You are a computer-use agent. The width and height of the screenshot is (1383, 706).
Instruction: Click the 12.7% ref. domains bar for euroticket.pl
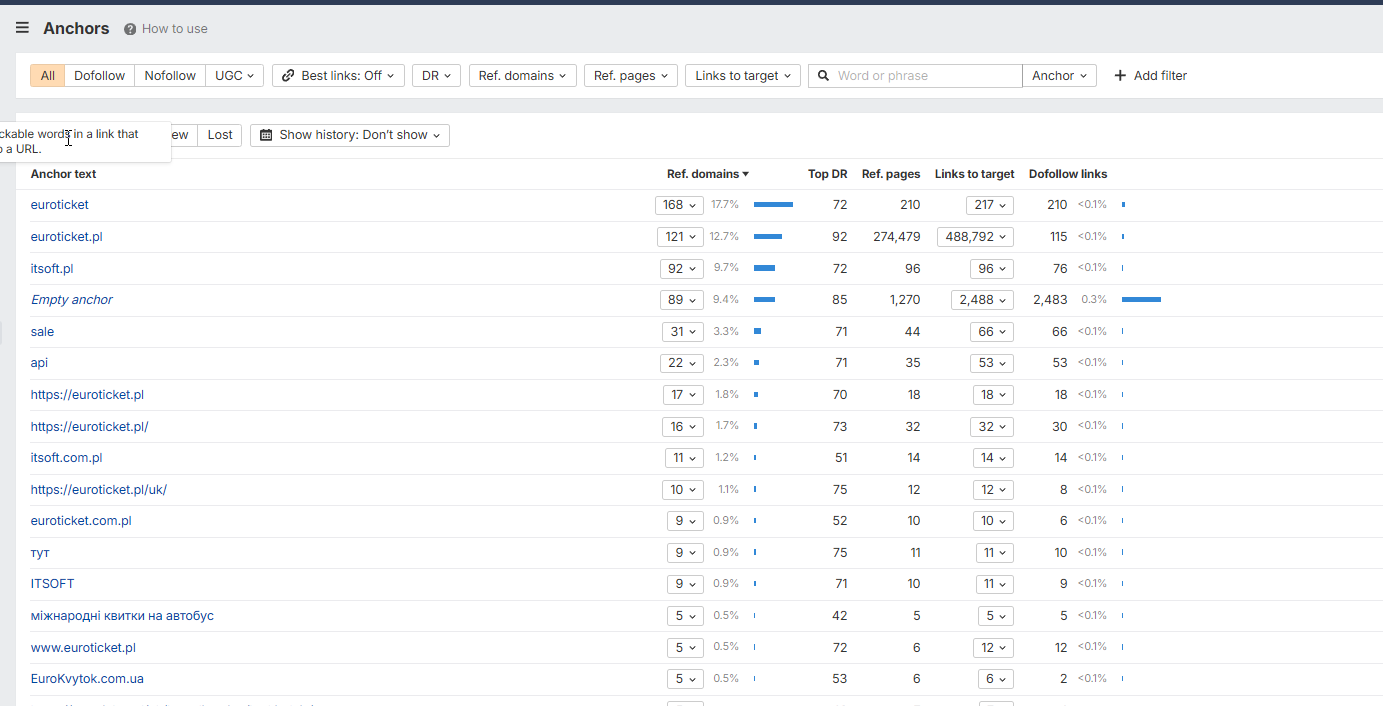768,237
